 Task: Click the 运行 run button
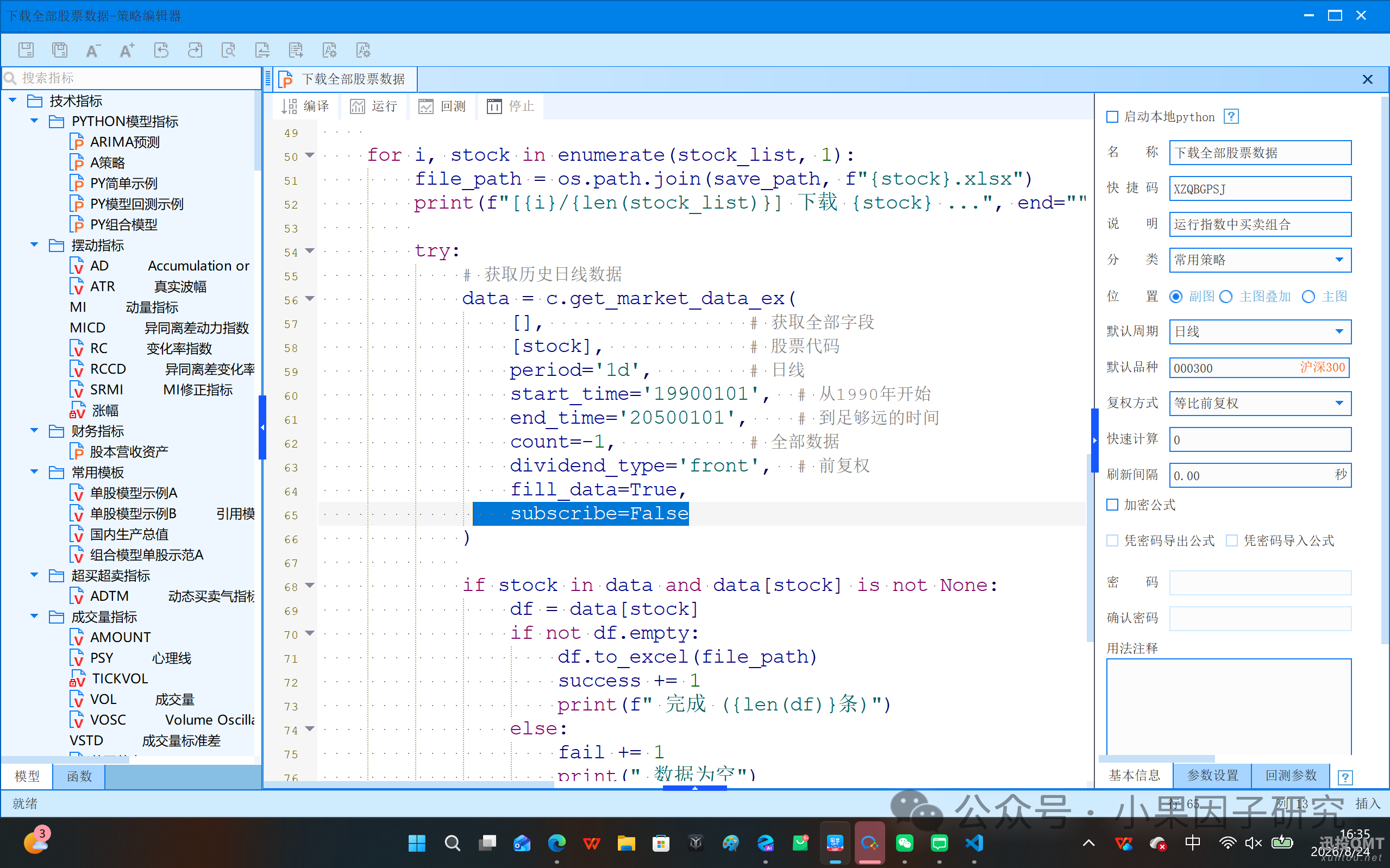coord(373,106)
